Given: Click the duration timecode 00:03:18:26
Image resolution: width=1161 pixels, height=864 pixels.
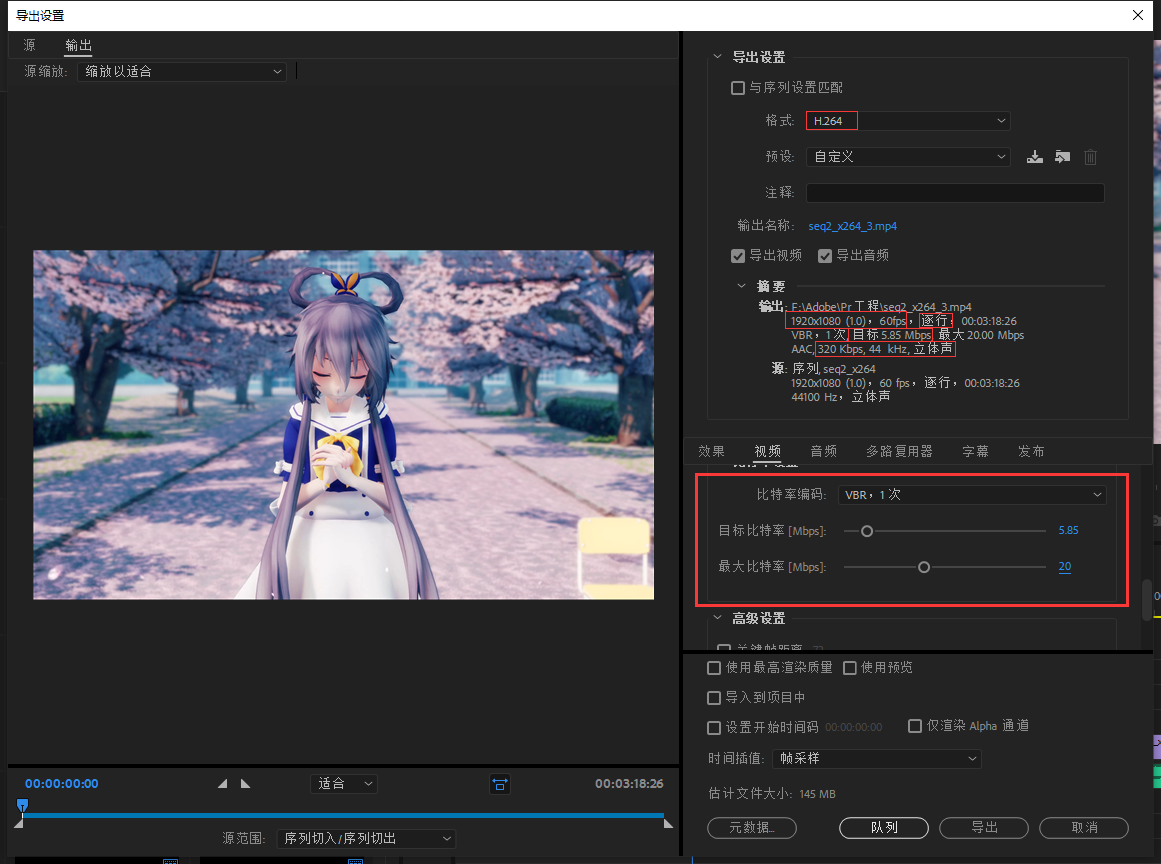Looking at the screenshot, I should 629,783.
